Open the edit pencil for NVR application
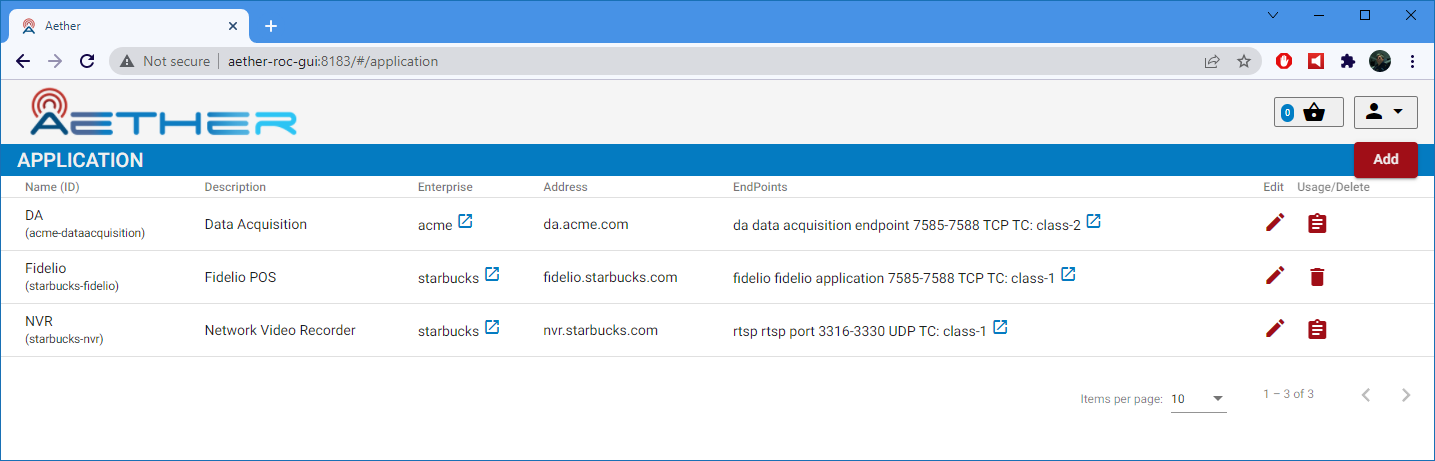The width and height of the screenshot is (1435, 461). click(1274, 329)
